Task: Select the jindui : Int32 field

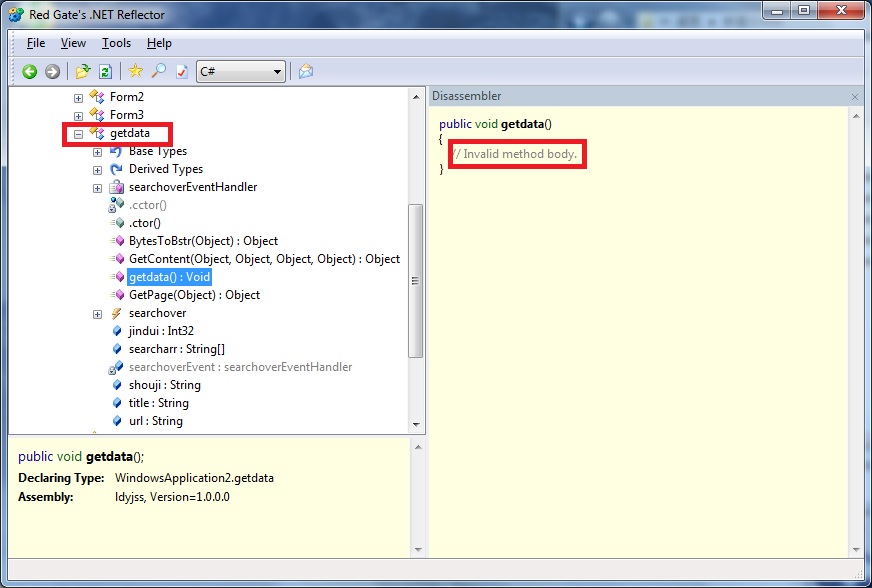Action: coord(161,331)
